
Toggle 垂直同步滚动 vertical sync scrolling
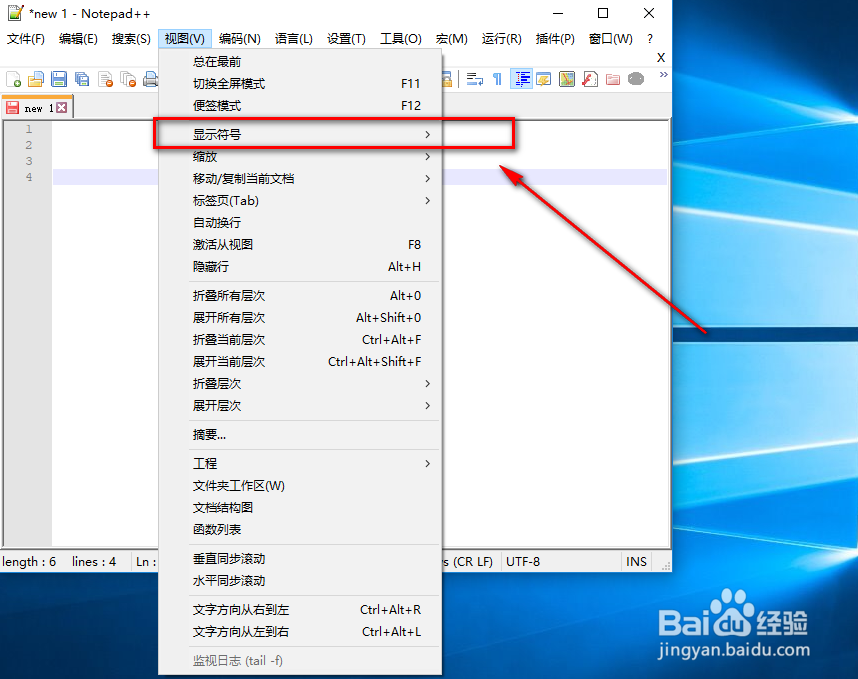[300, 559]
